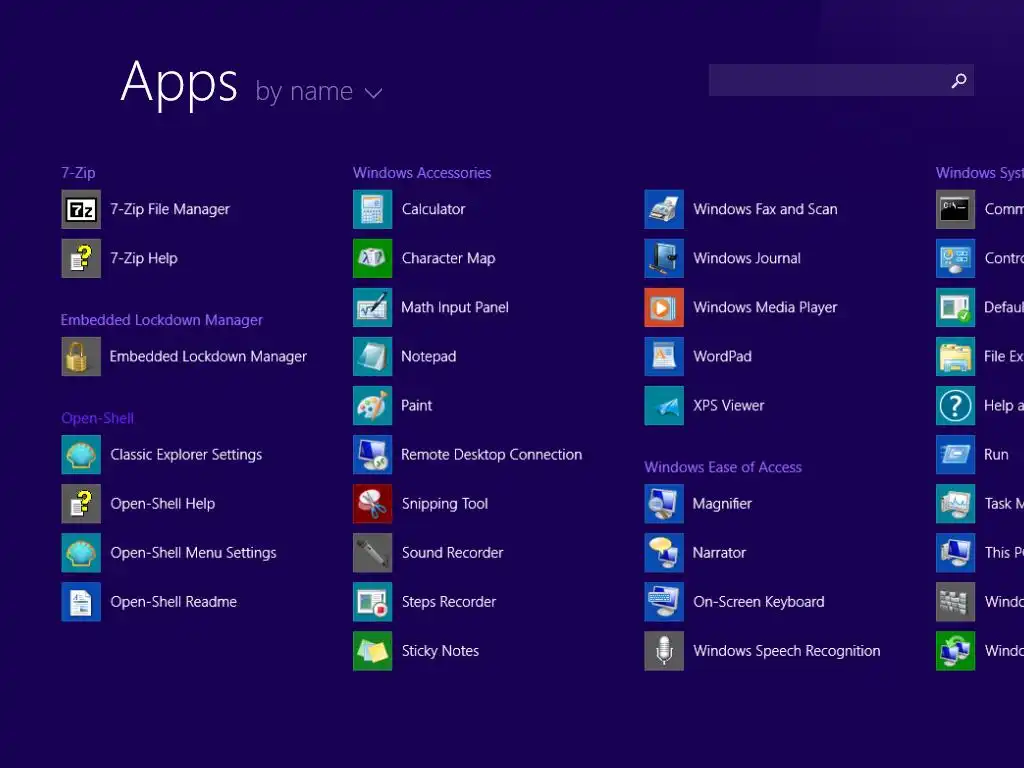1024x768 pixels.
Task: Click the 'Snipping Tool' label
Action: click(445, 504)
